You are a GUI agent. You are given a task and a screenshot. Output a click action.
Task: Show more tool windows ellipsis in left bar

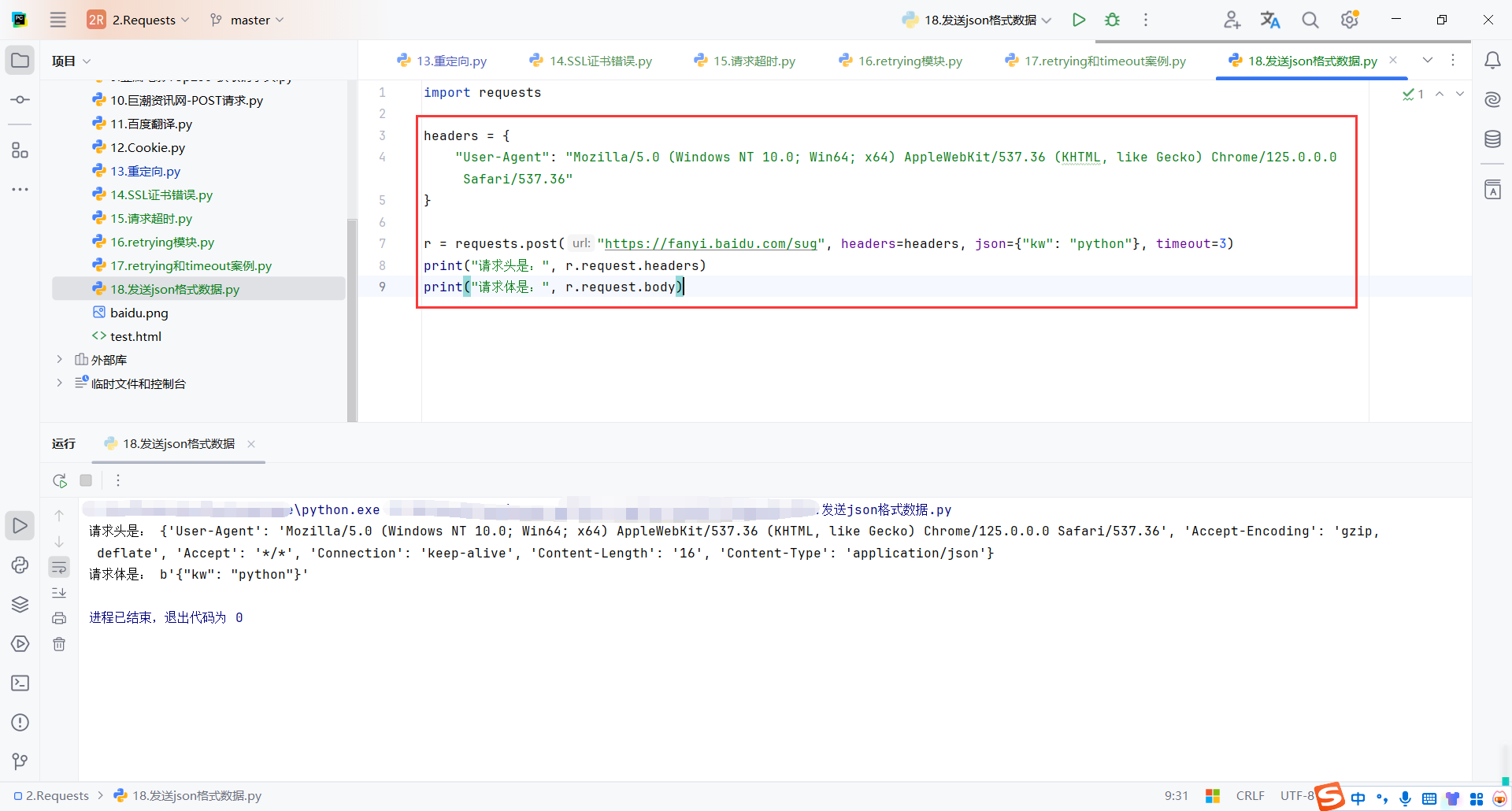20,190
